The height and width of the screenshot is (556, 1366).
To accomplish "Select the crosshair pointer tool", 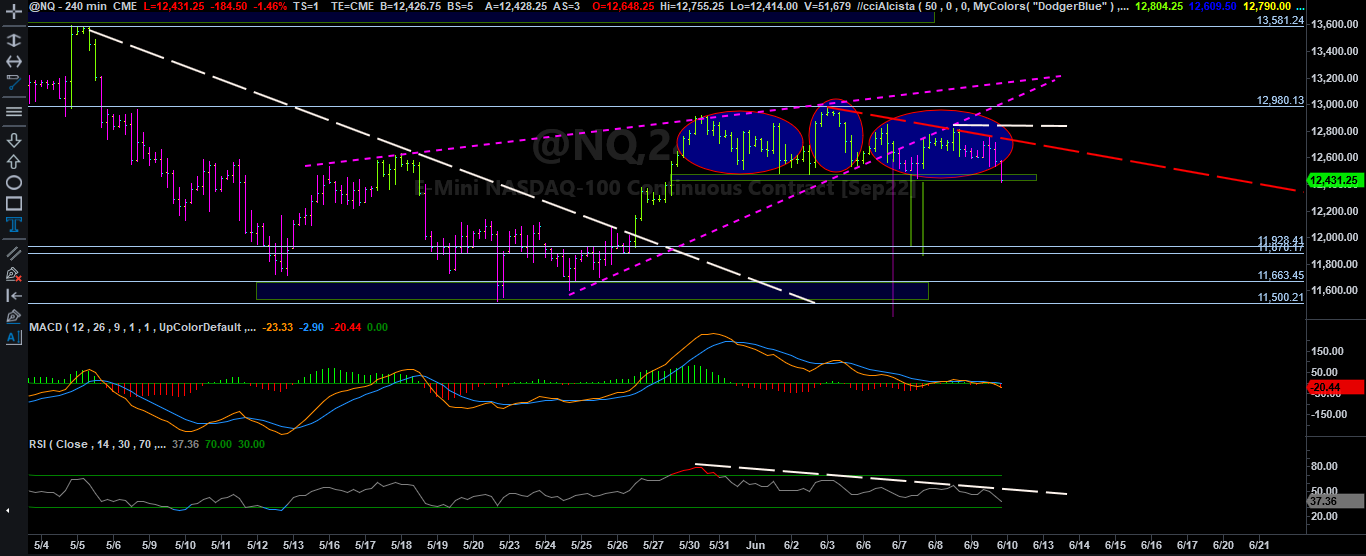I will 14,13.
